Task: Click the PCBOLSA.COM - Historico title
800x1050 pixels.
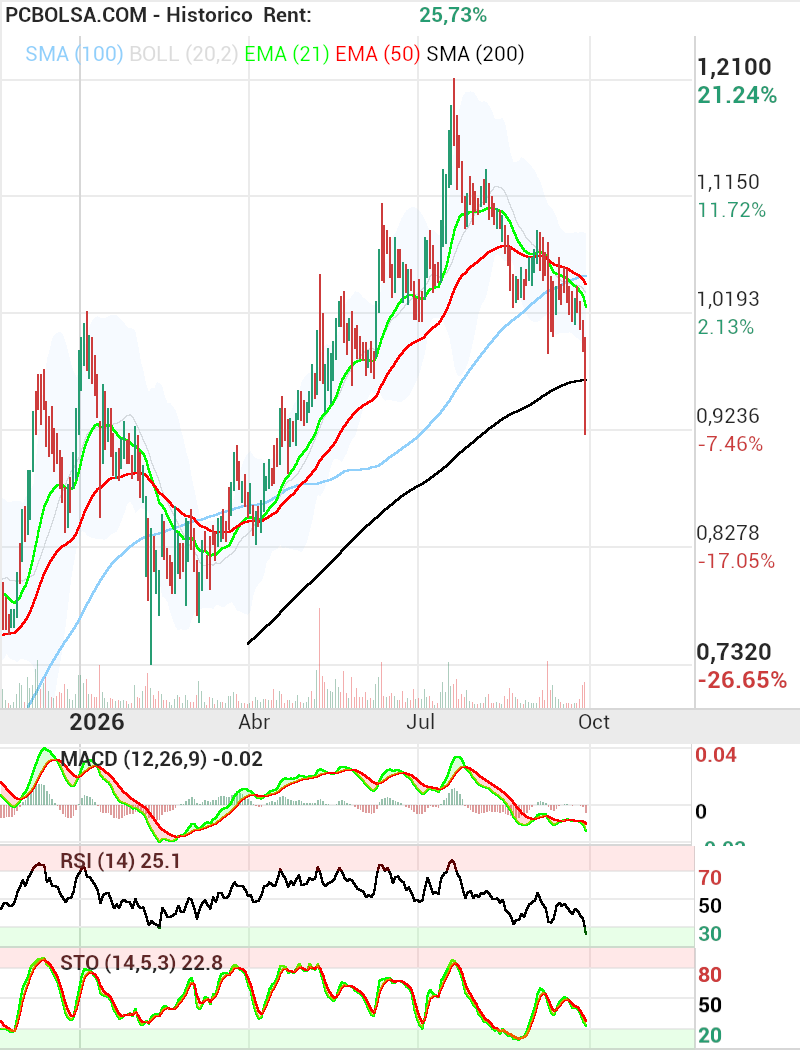Action: (129, 15)
